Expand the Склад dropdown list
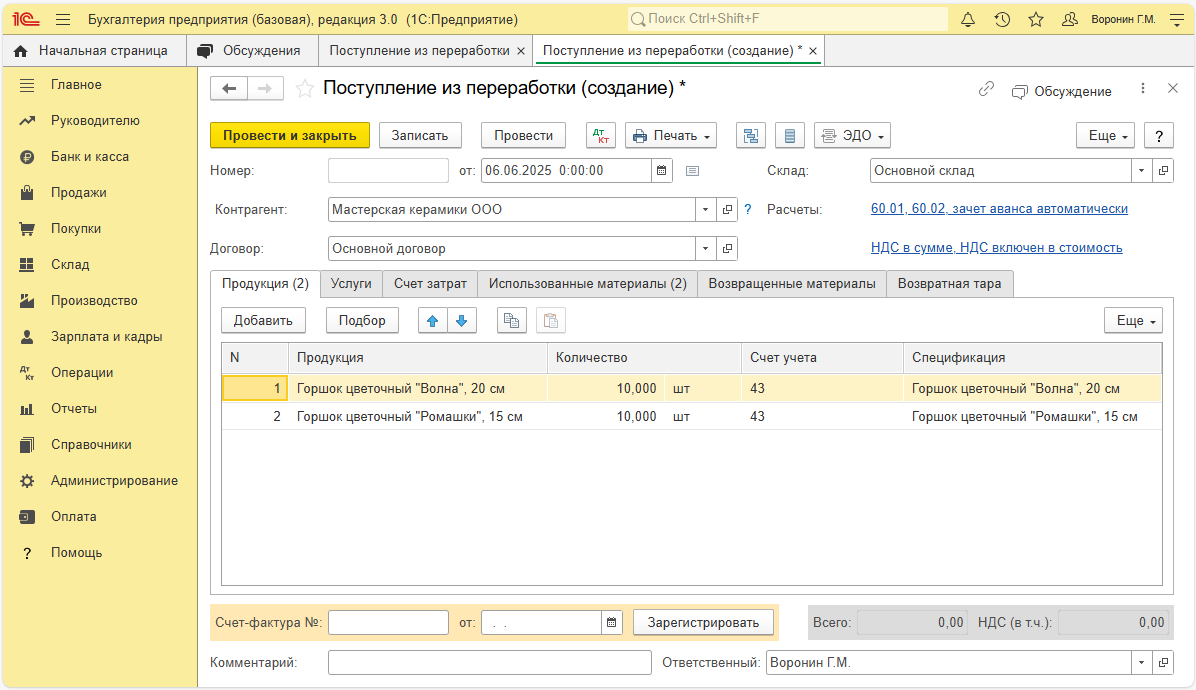The width and height of the screenshot is (1196, 690). coord(1142,171)
